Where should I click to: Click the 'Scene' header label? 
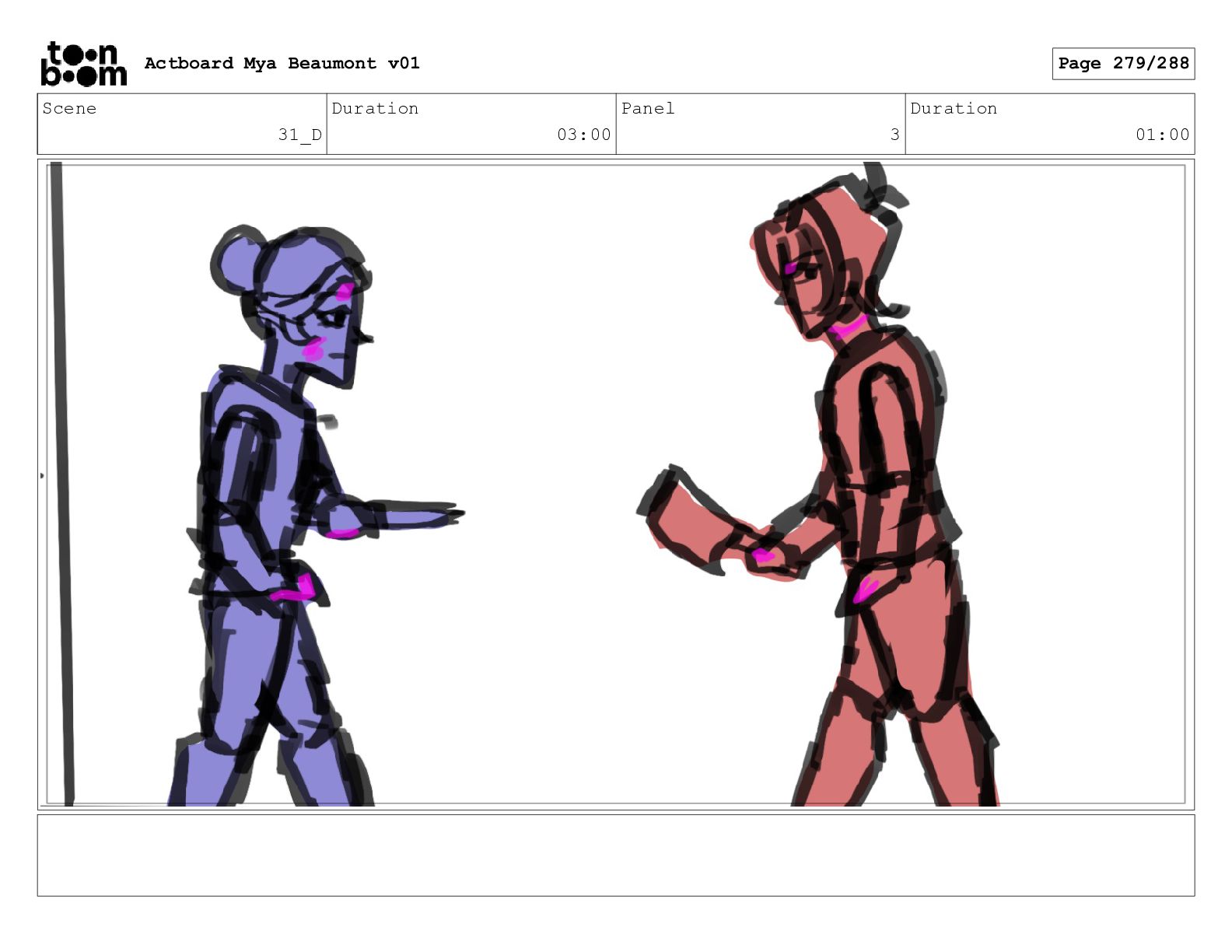coord(69,108)
